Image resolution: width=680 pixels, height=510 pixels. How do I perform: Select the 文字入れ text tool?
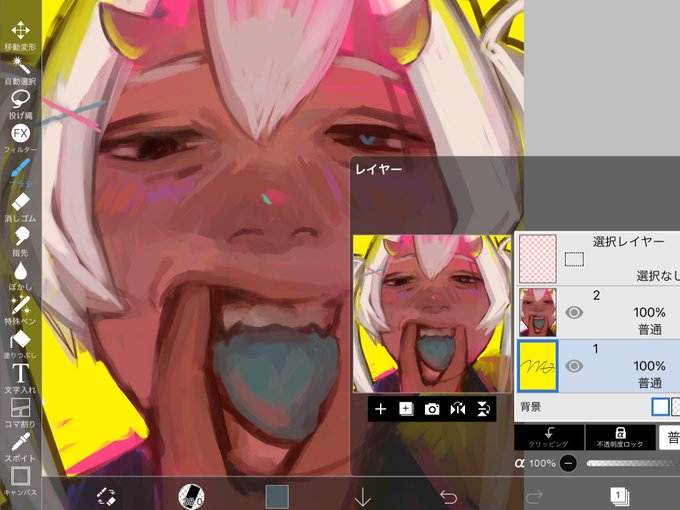tap(20, 379)
